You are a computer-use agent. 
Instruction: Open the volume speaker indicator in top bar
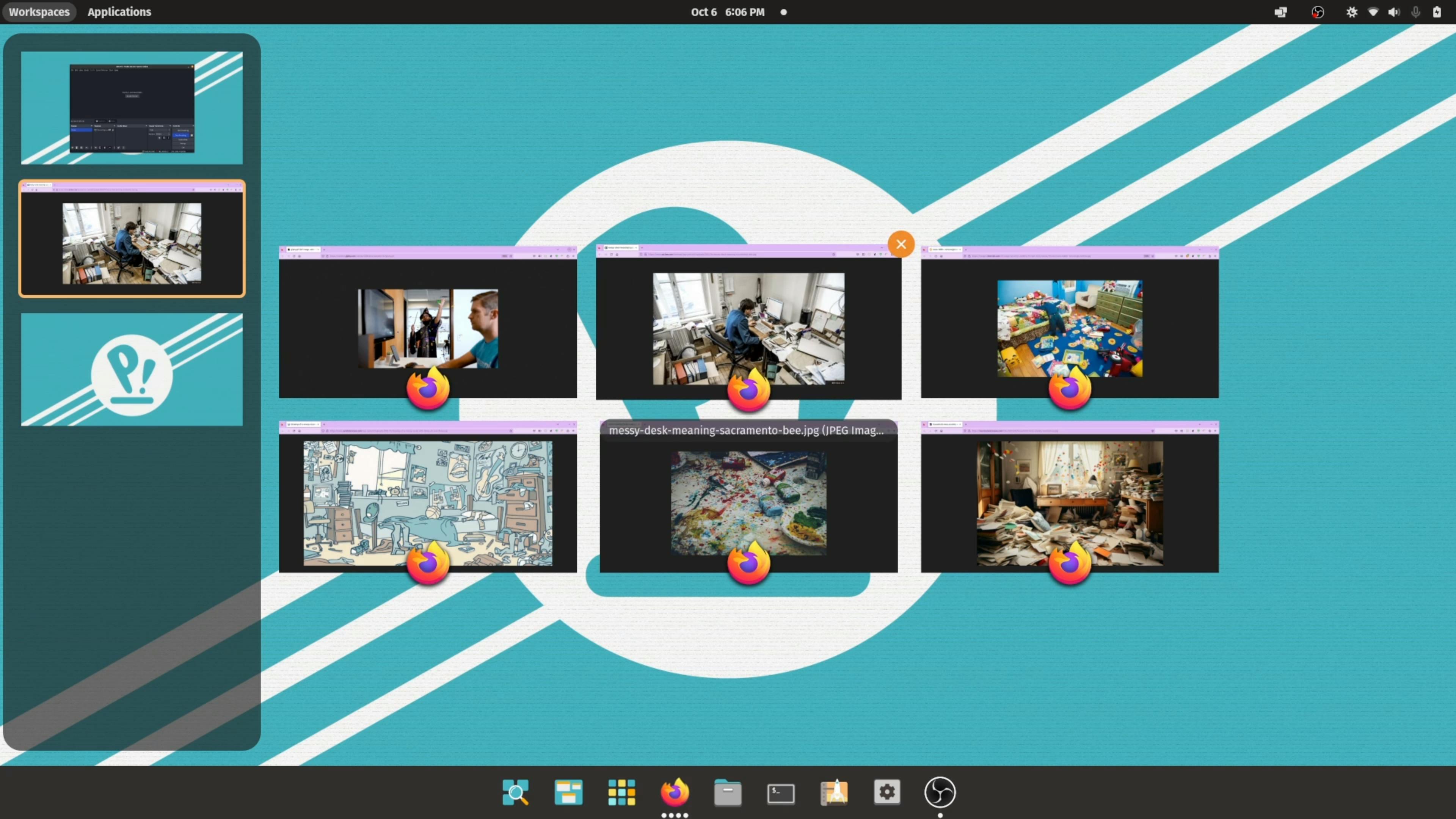pyautogui.click(x=1394, y=12)
